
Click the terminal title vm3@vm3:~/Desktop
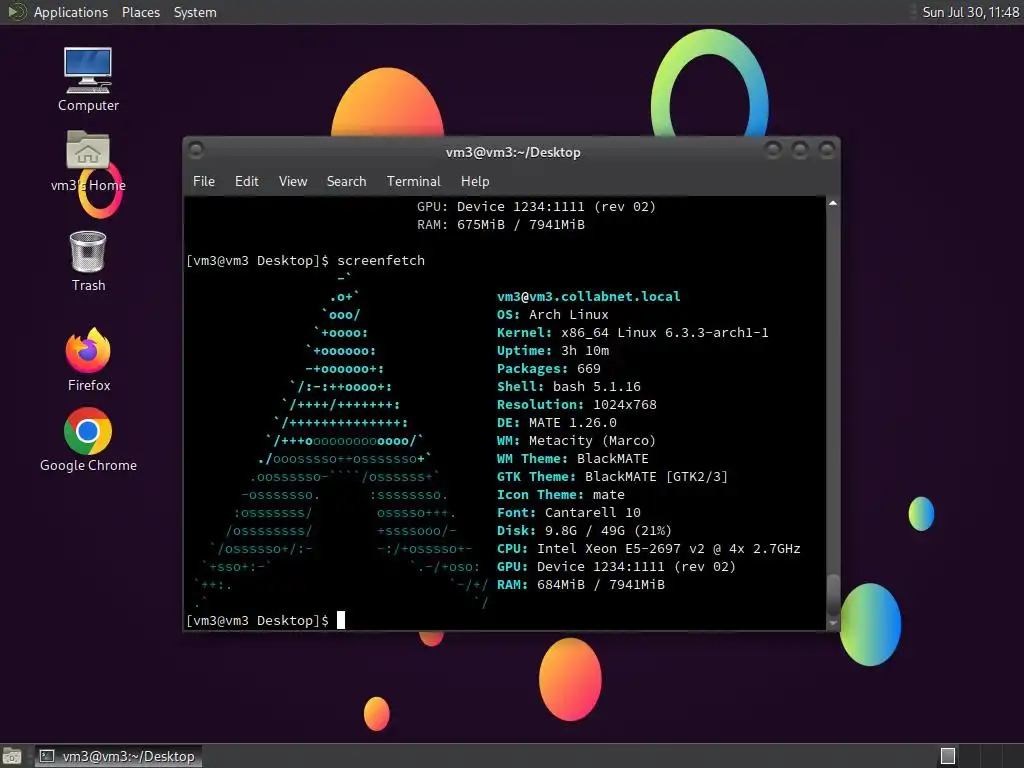tap(513, 152)
